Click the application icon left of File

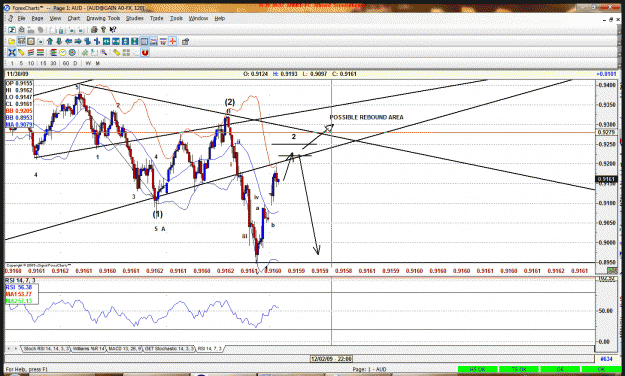[x=11, y=18]
